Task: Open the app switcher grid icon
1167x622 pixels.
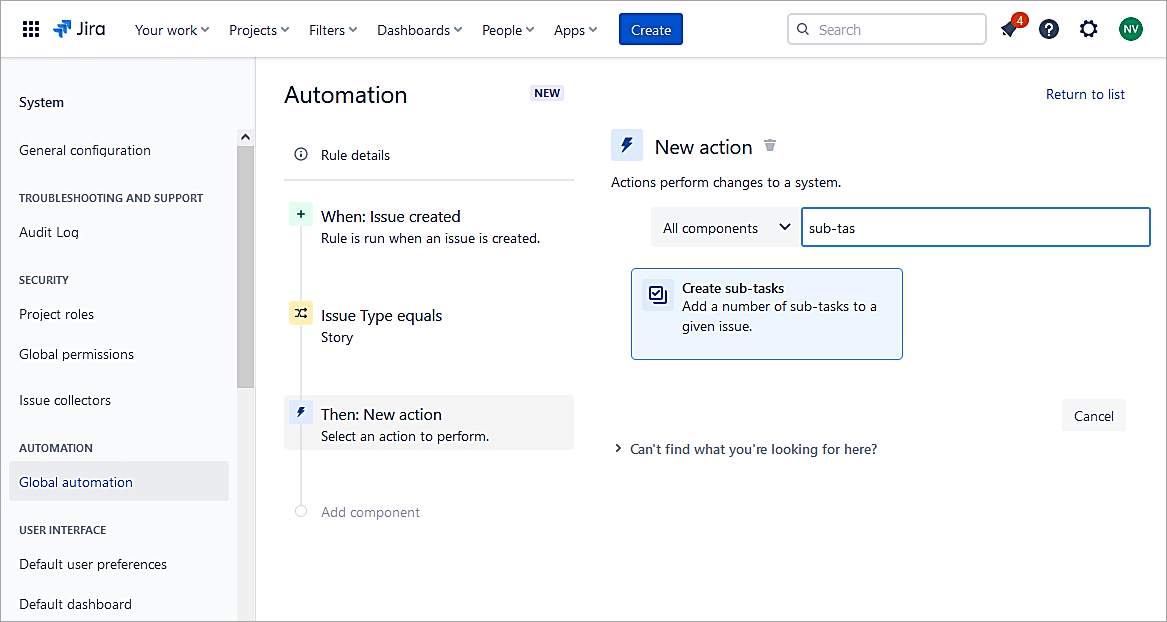Action: click(31, 29)
